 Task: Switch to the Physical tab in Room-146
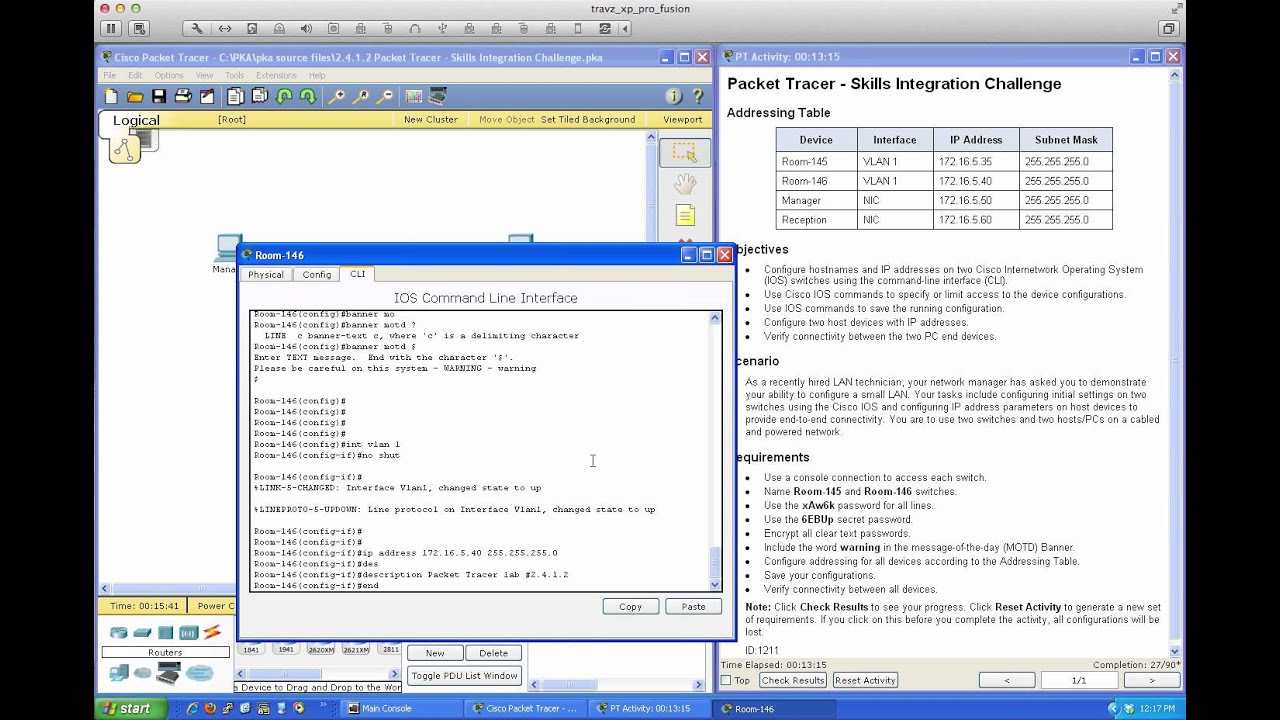tap(266, 275)
